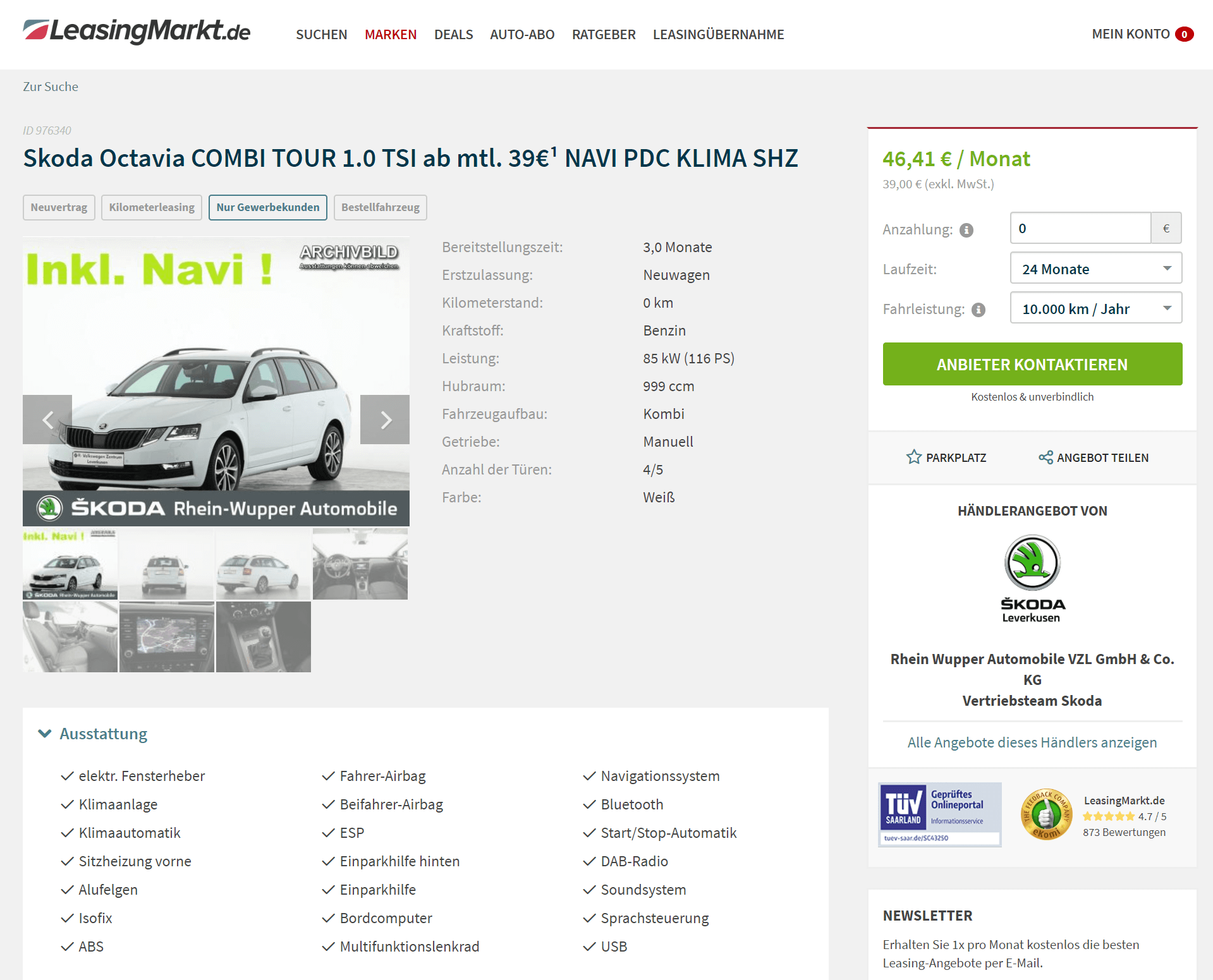Select the side-rear view car thumbnail
Screen dimensions: 1213x980
[x=264, y=564]
